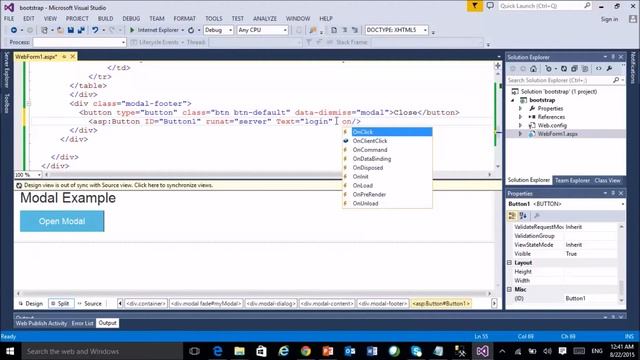This screenshot has width=640, height=360.
Task: Open the 100 % zoom dropdown in the editor
Action: point(39,175)
